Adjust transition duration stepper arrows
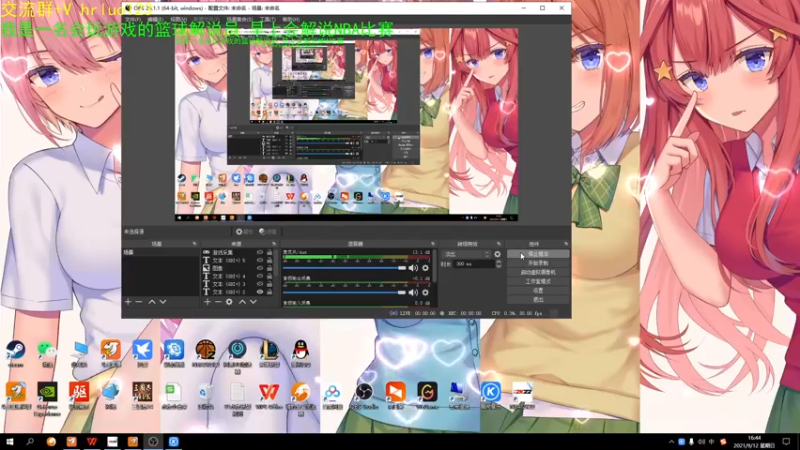The height and width of the screenshot is (450, 800). [498, 264]
